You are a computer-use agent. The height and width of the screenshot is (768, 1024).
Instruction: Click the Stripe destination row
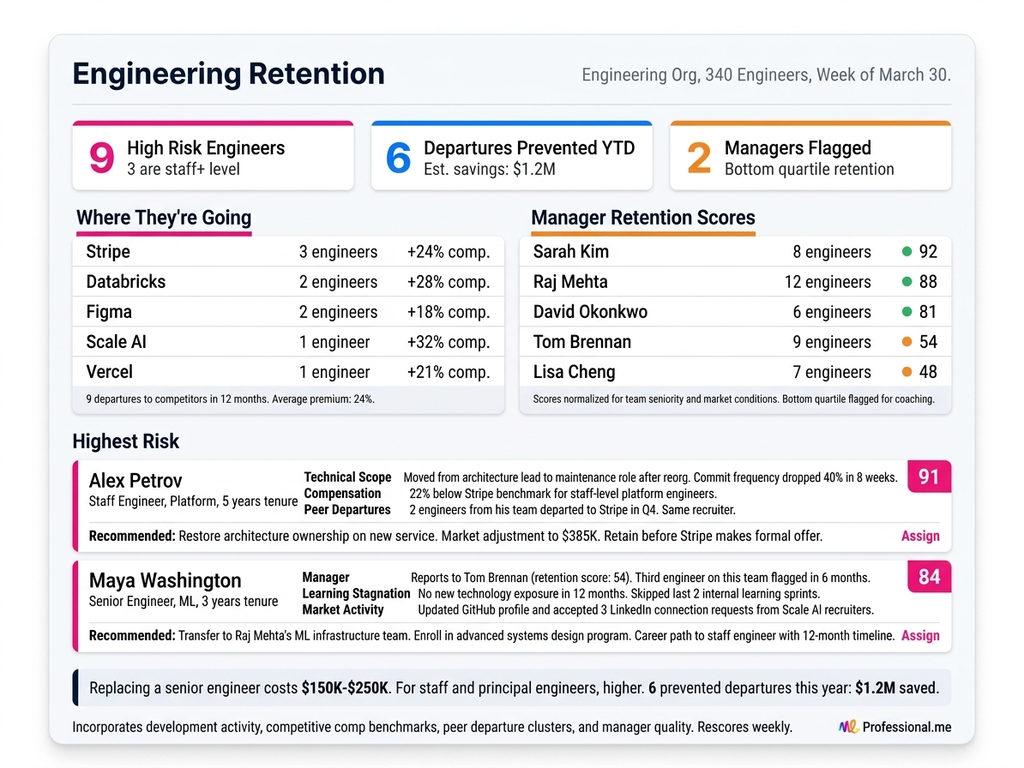[x=288, y=252]
